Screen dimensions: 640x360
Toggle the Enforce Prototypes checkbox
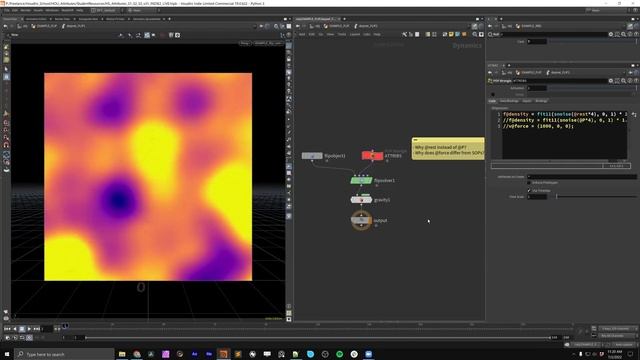pos(529,182)
